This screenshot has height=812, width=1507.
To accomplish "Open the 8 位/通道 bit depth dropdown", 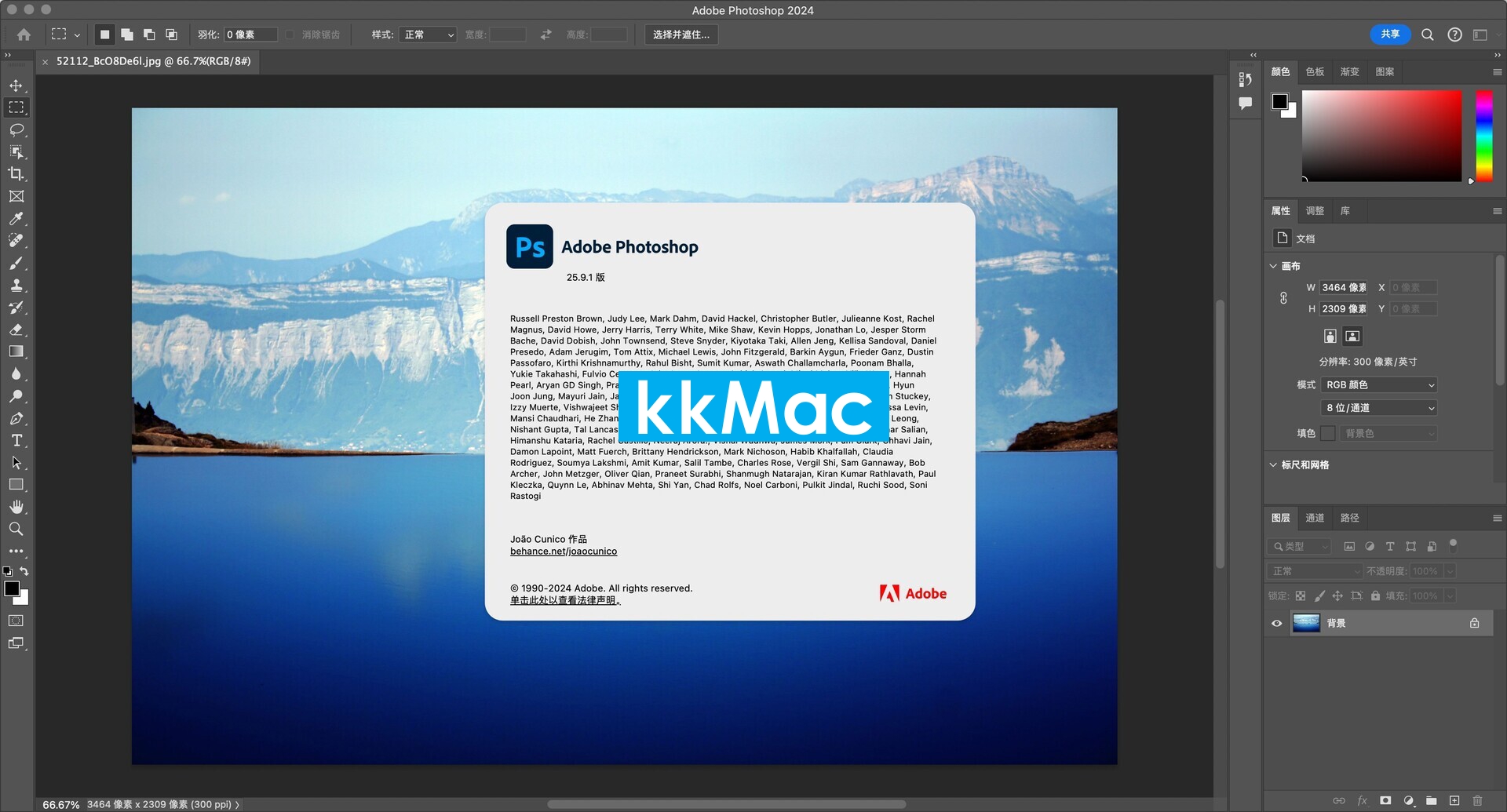I will point(1379,408).
